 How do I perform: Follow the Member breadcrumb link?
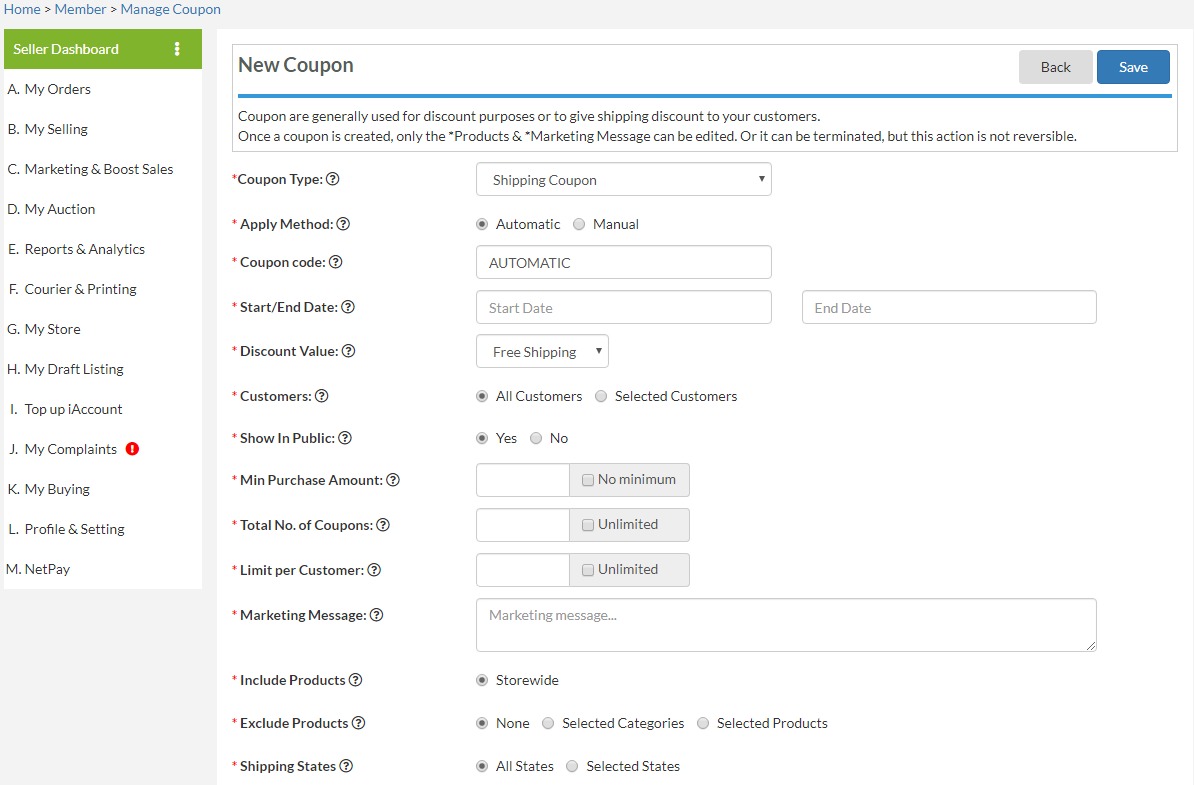(81, 9)
